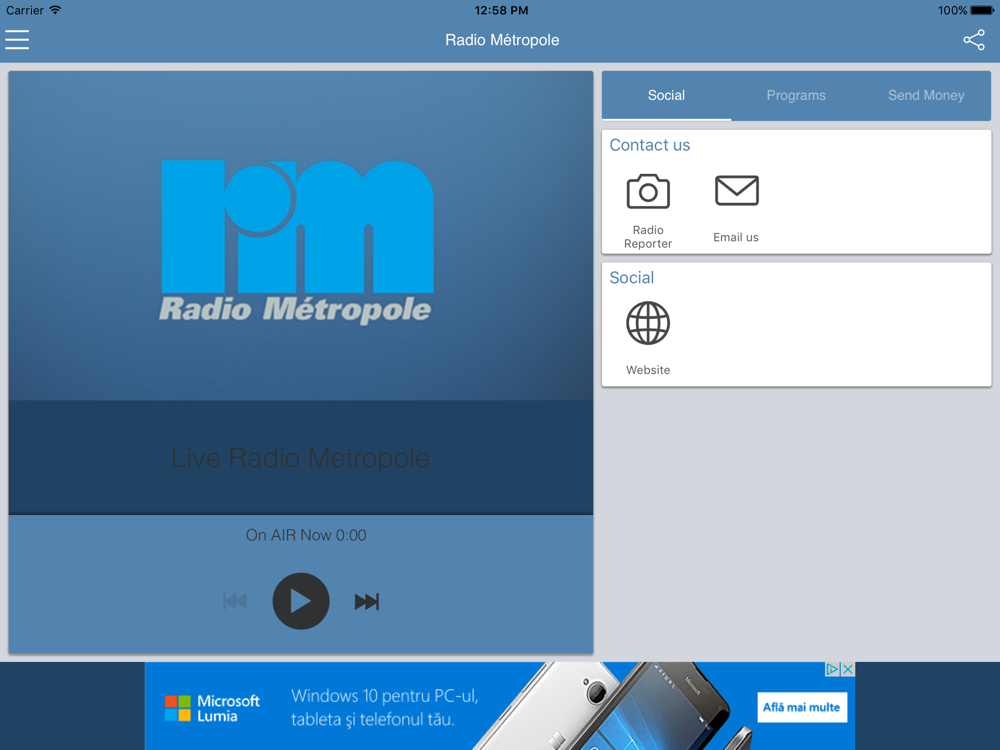Tap the battery indicator in status bar
Viewport: 1000px width, 750px height.
pos(981,11)
